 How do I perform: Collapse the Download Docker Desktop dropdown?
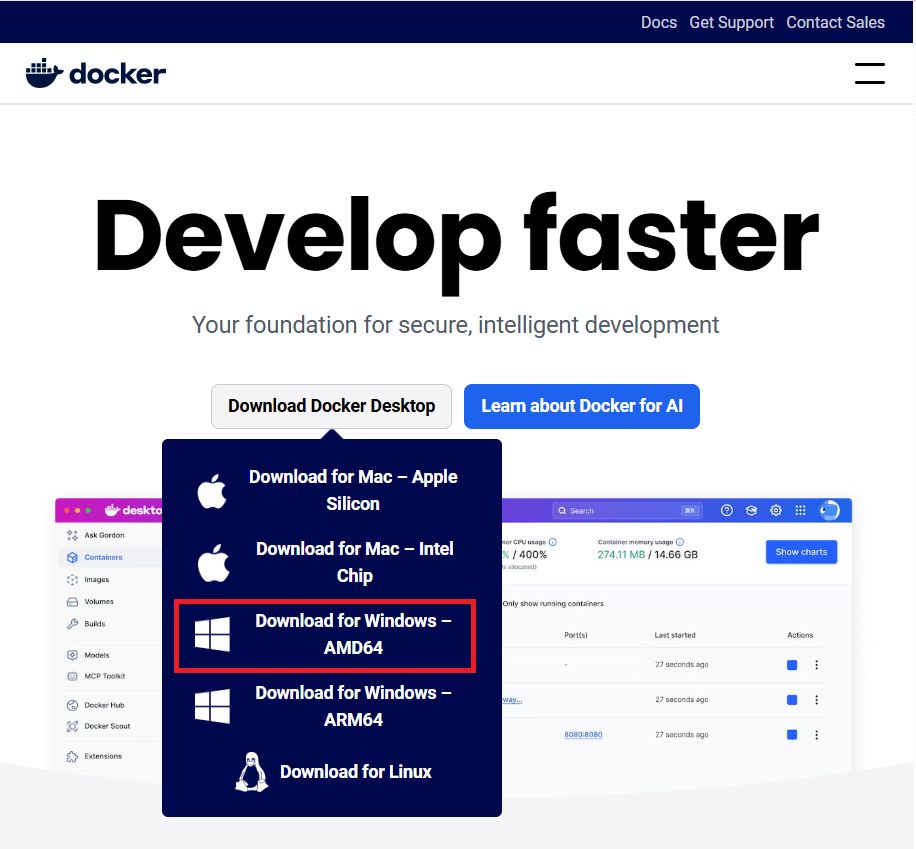click(331, 406)
